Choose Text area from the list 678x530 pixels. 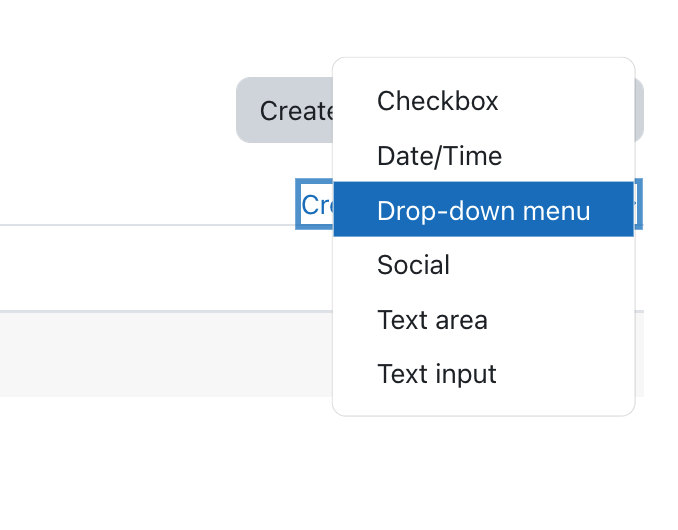click(x=483, y=319)
